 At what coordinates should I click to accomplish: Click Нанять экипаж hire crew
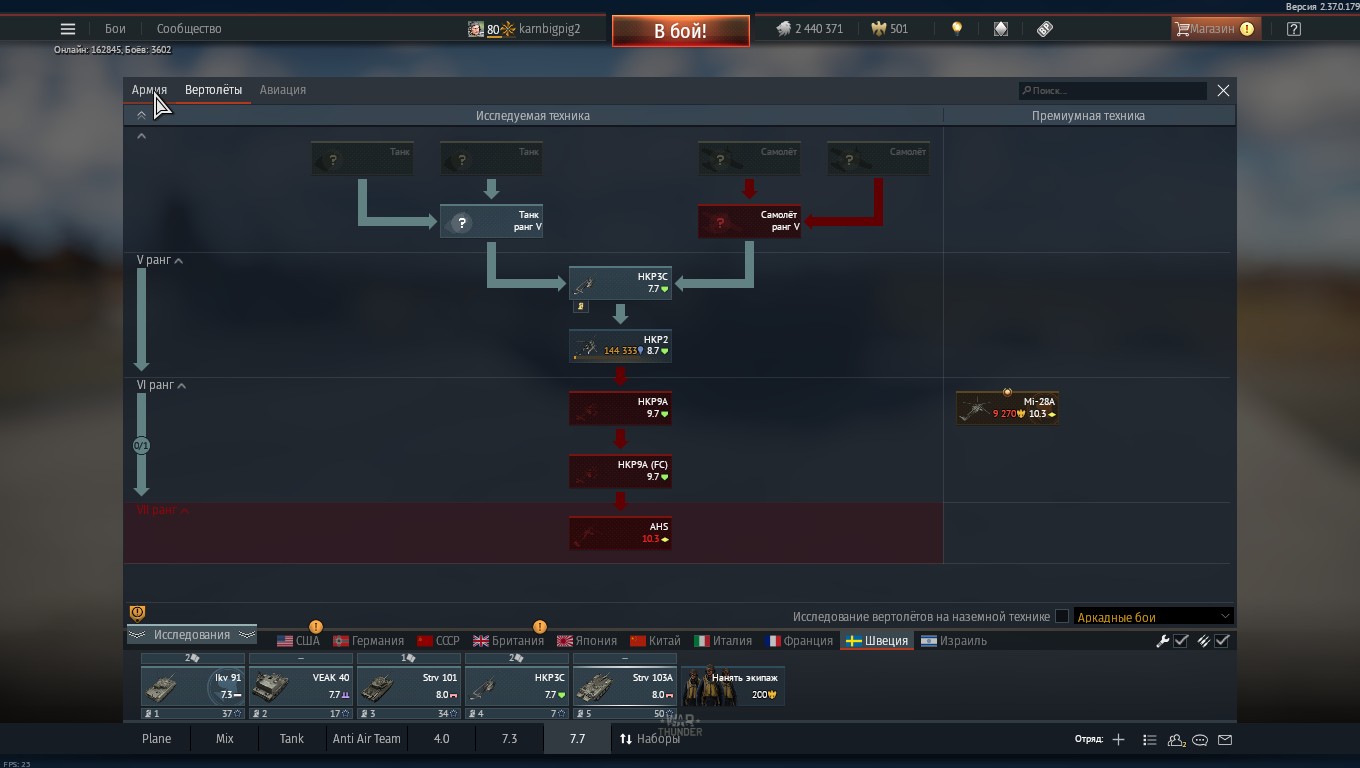733,686
